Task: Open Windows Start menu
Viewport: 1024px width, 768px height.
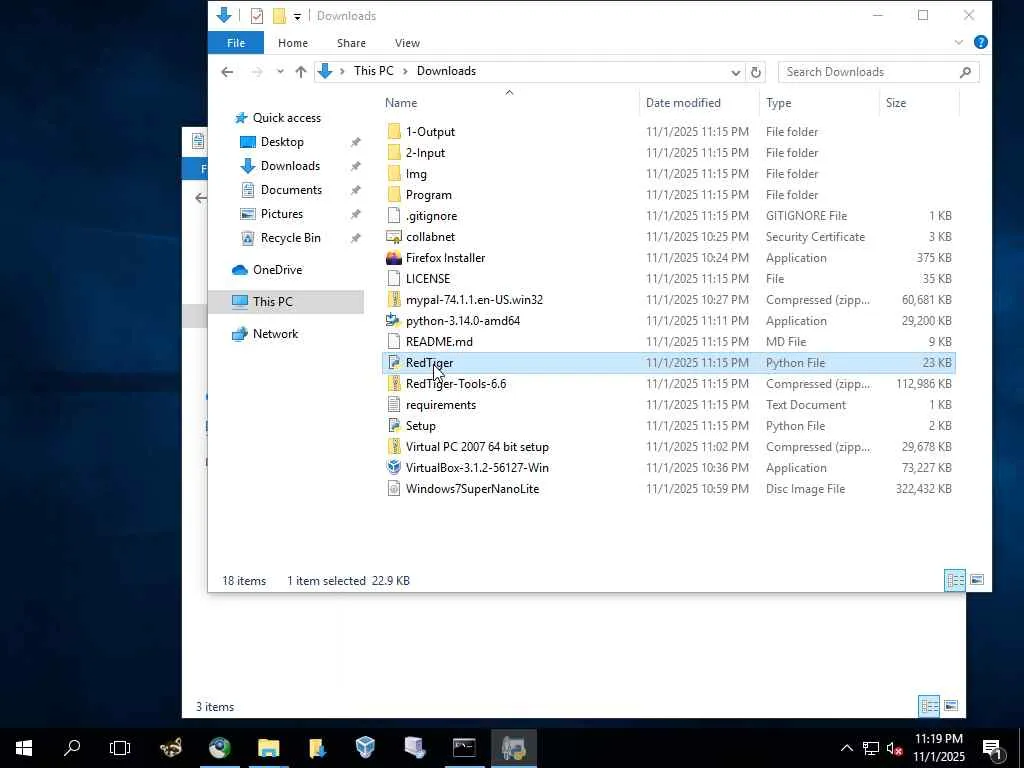Action: click(x=24, y=748)
